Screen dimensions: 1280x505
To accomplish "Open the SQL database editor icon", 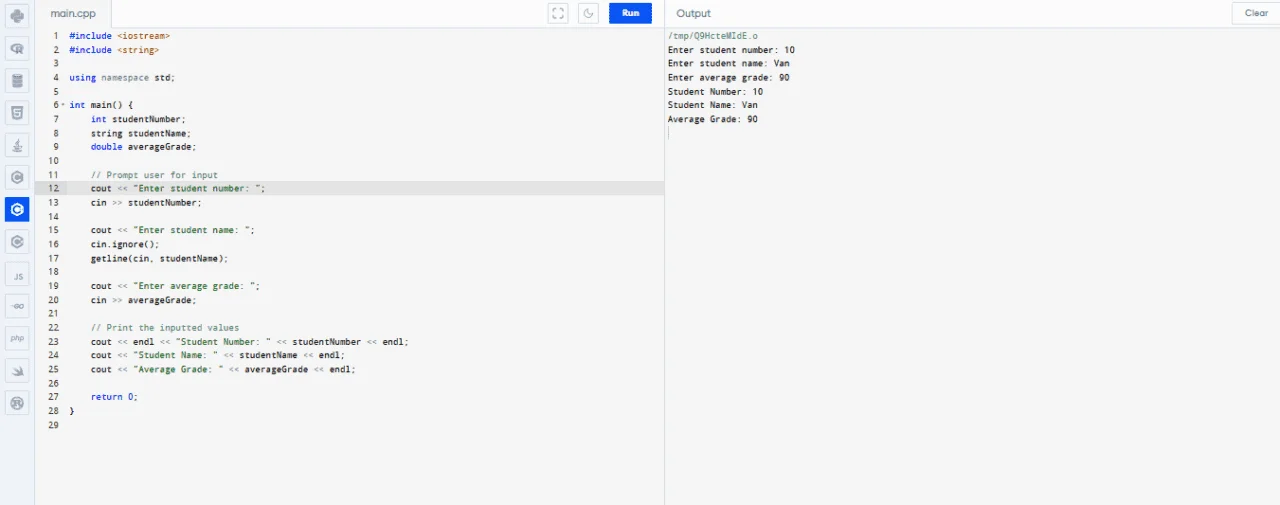I will (17, 80).
